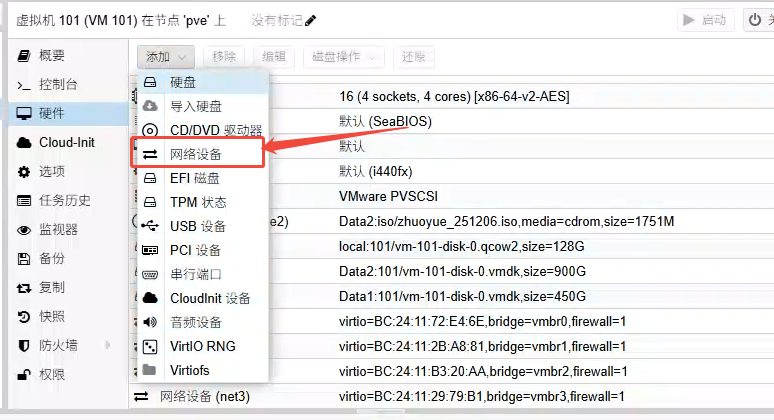This screenshot has width=774, height=420.
Task: Open the 概要 summary tab in sidebar
Action: (x=52, y=56)
